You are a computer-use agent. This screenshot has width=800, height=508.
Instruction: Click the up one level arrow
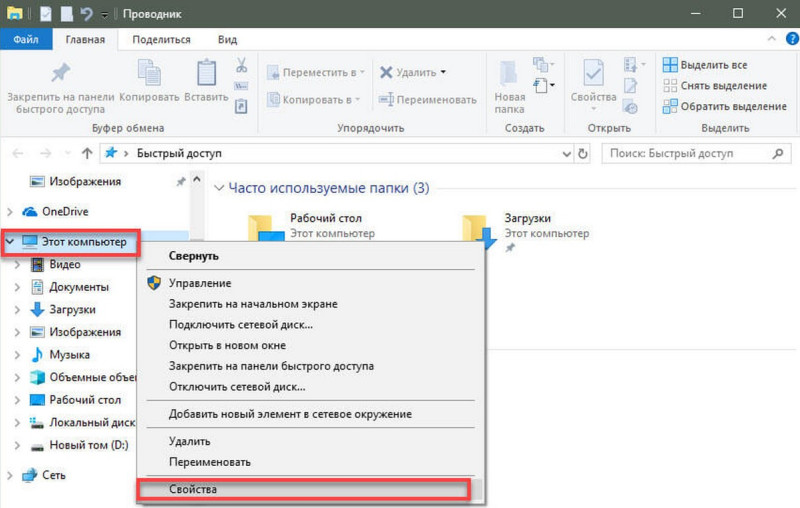click(87, 153)
